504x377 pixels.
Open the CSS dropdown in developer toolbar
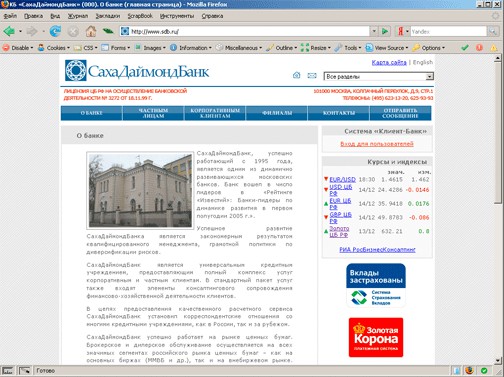(x=86, y=48)
